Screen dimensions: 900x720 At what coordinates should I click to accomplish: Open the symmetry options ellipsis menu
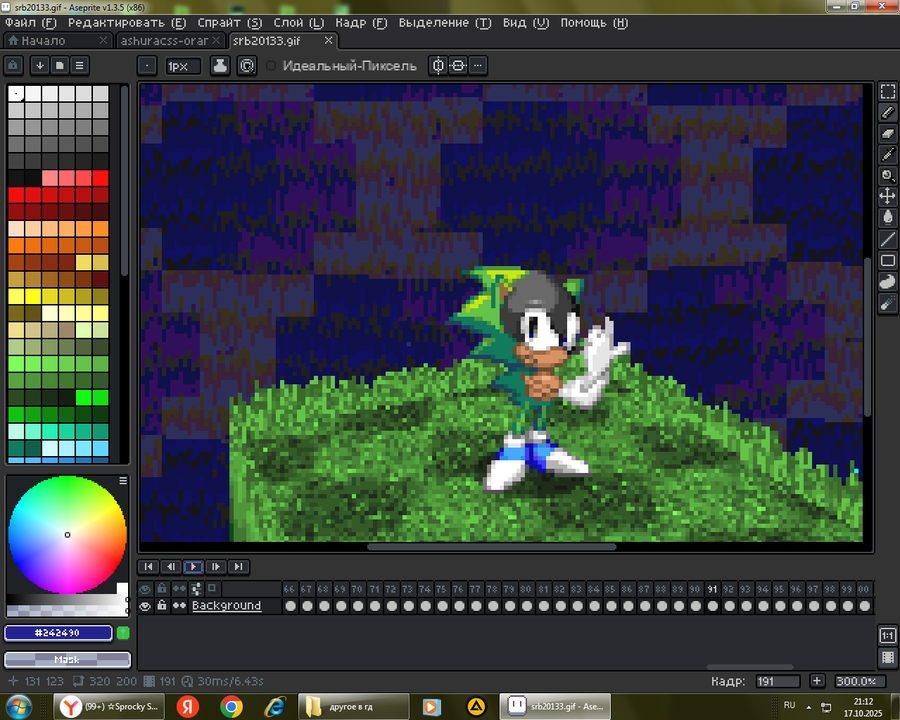pyautogui.click(x=478, y=66)
